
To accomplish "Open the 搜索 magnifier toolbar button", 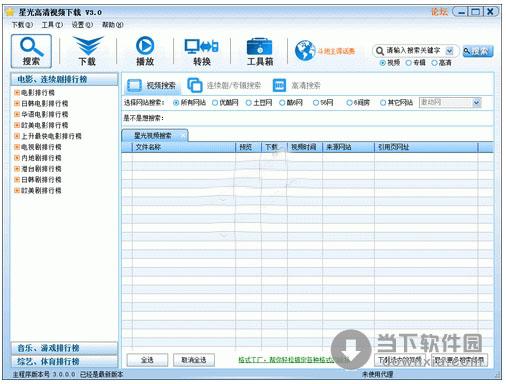I will pyautogui.click(x=31, y=51).
